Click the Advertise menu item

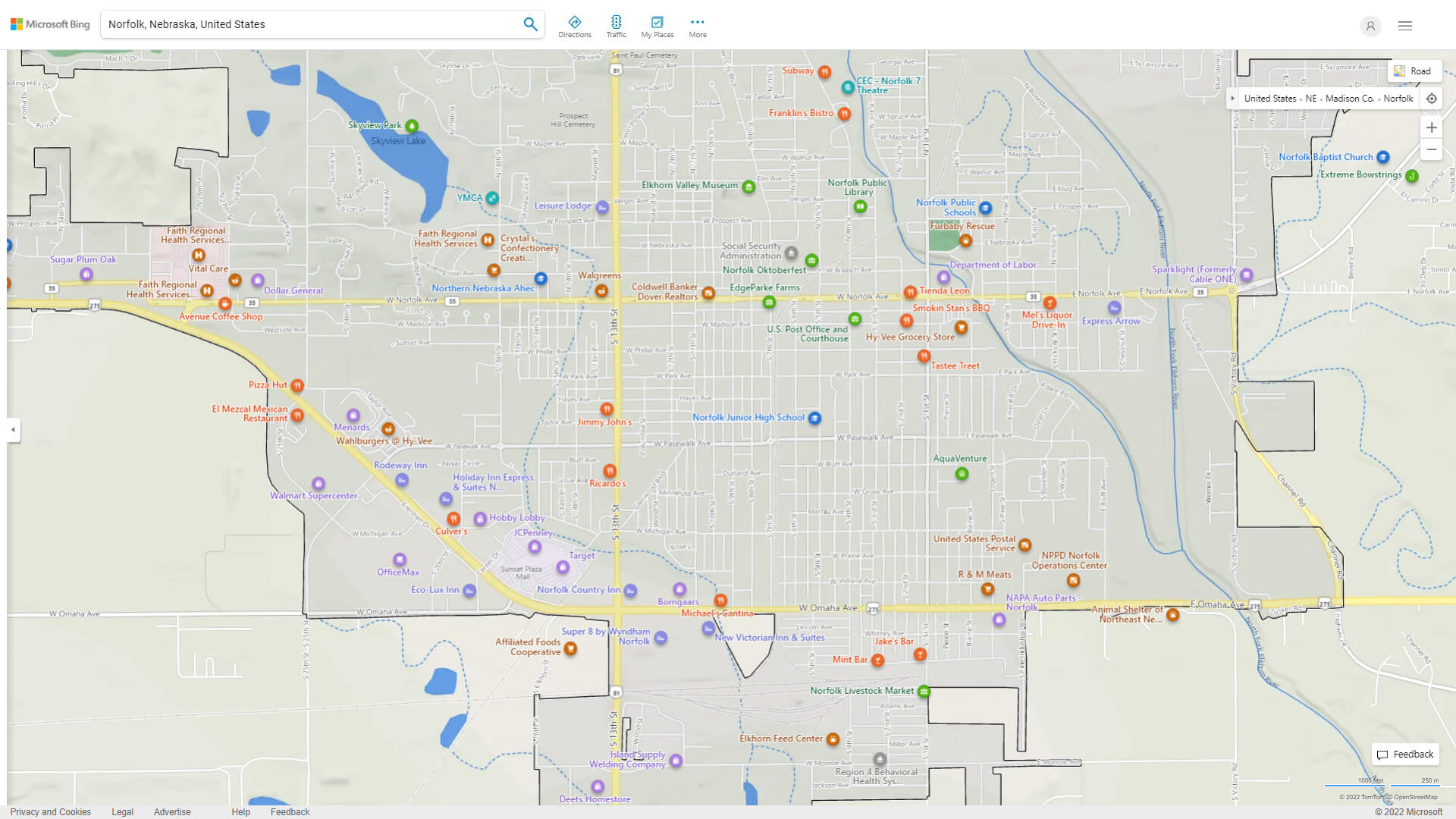(172, 812)
